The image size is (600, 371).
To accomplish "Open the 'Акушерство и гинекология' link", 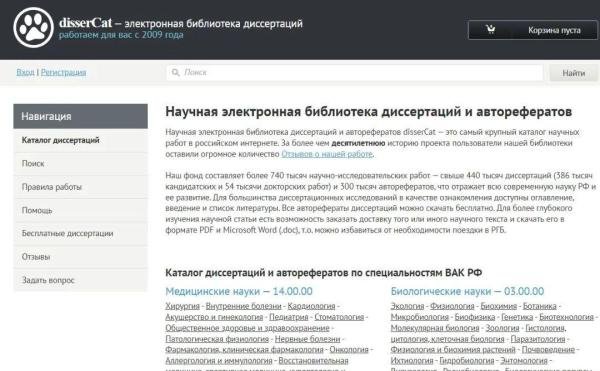I will [x=214, y=317].
